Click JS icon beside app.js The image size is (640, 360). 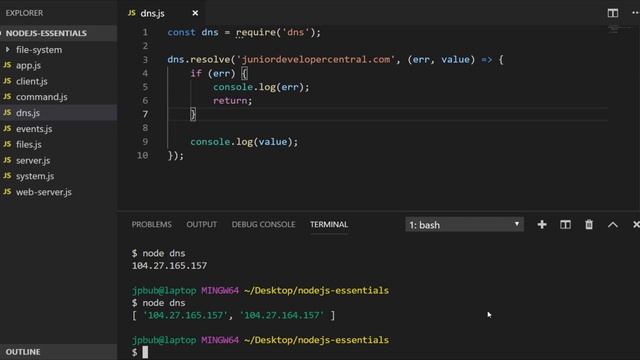[x=7, y=65]
